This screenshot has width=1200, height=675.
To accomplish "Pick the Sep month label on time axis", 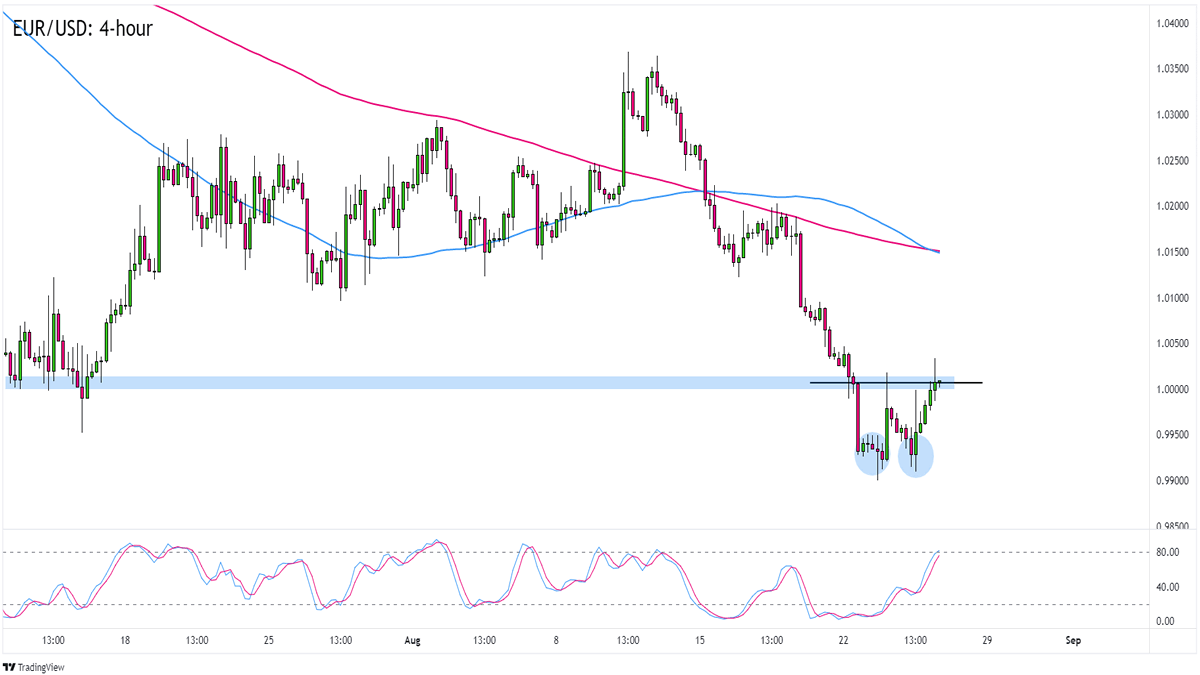I will coord(1073,640).
